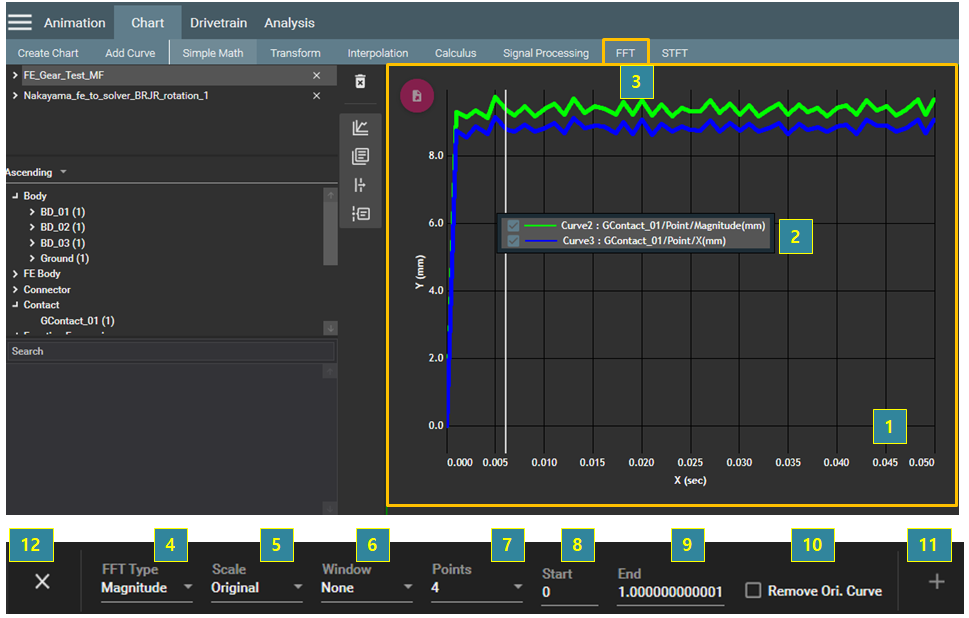Toggle the Curve3 GContact_01 X legend checkbox

[513, 241]
